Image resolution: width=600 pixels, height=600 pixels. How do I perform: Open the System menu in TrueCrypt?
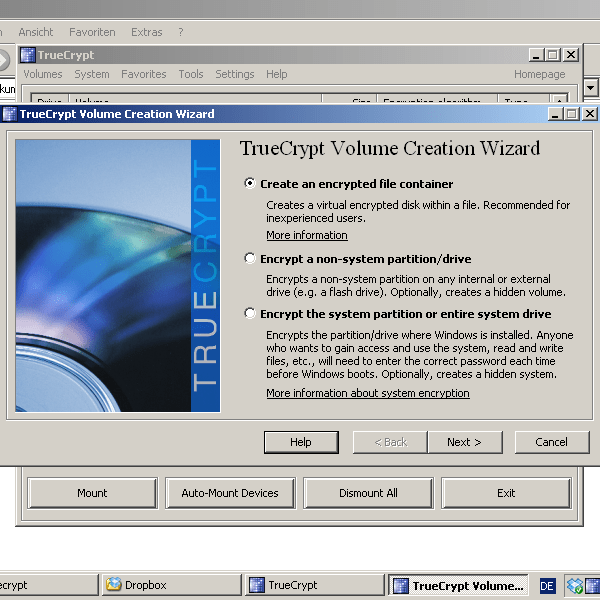point(92,74)
